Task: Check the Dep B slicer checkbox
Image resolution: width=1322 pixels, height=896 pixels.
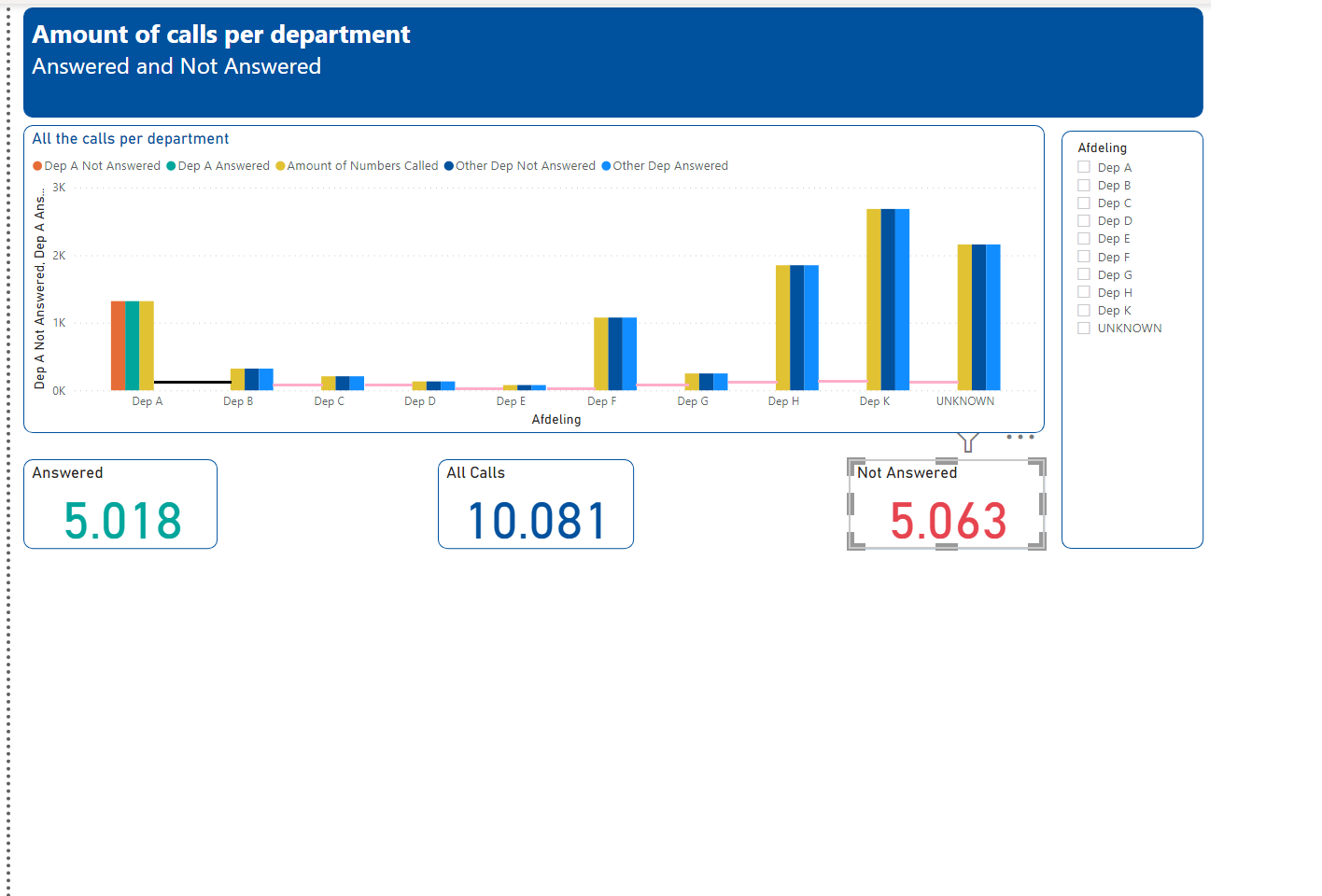Action: coord(1084,185)
